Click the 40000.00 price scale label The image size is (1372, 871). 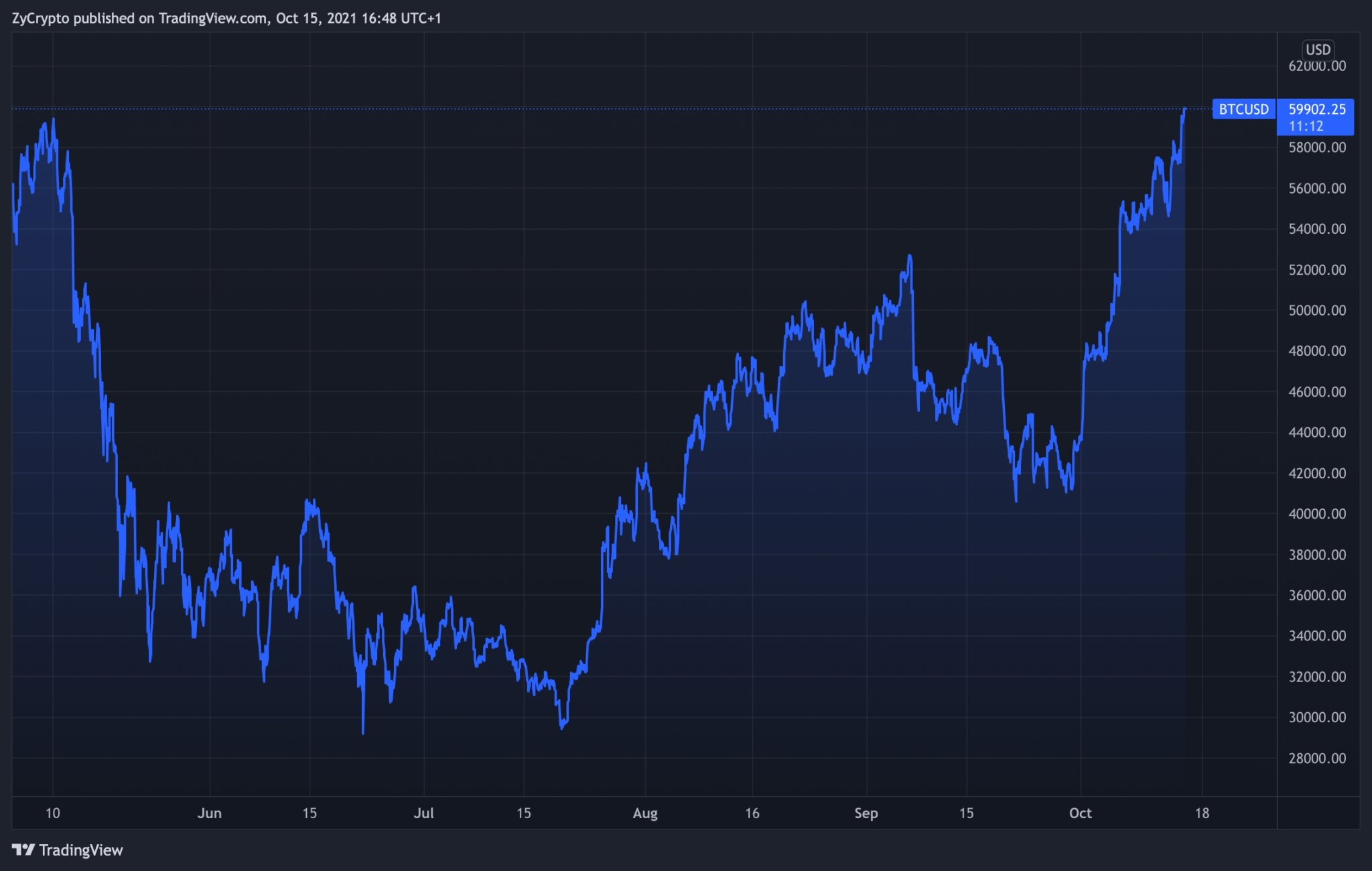(1316, 514)
